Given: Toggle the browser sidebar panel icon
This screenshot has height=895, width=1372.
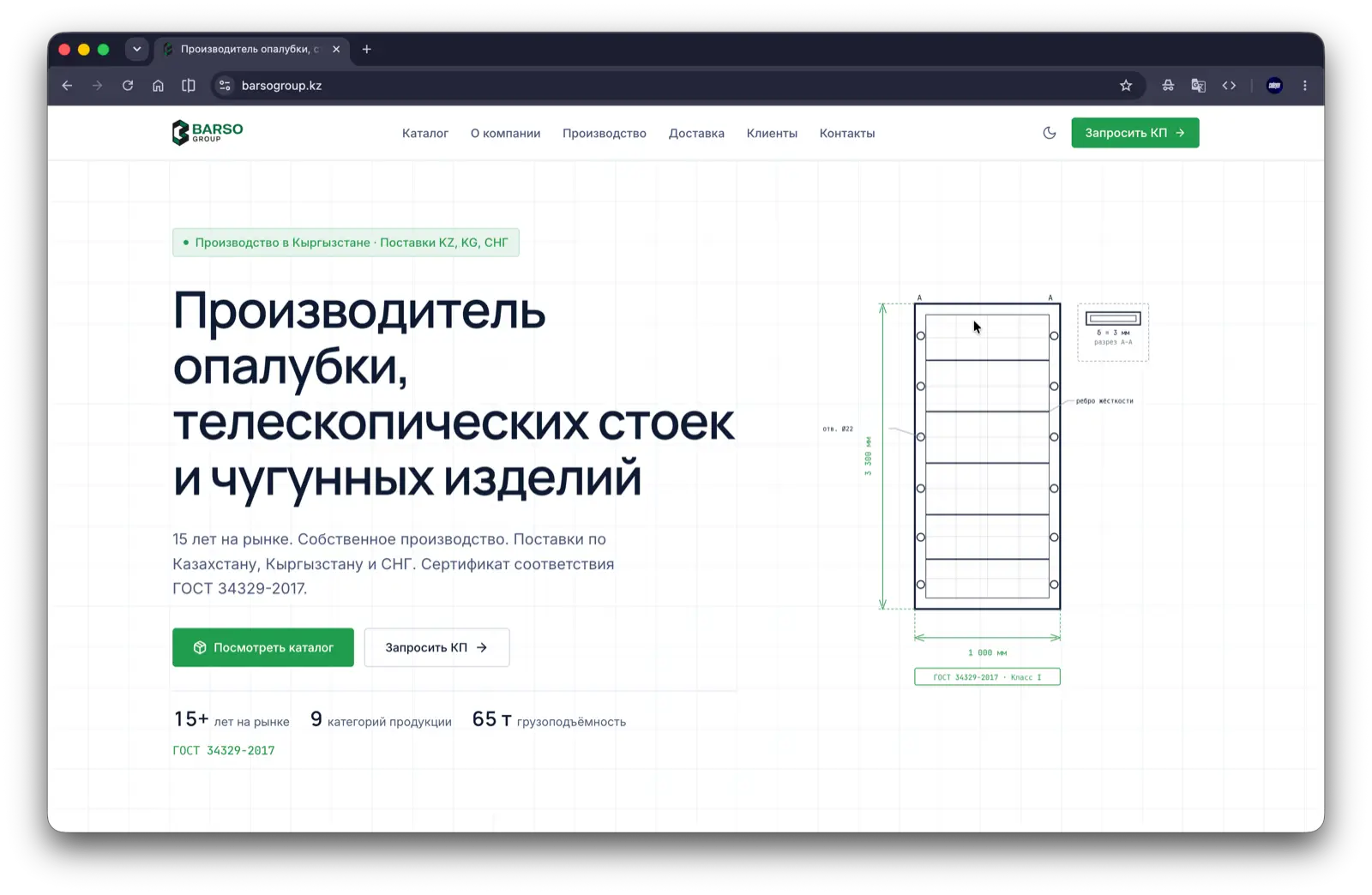Looking at the screenshot, I should [x=189, y=86].
